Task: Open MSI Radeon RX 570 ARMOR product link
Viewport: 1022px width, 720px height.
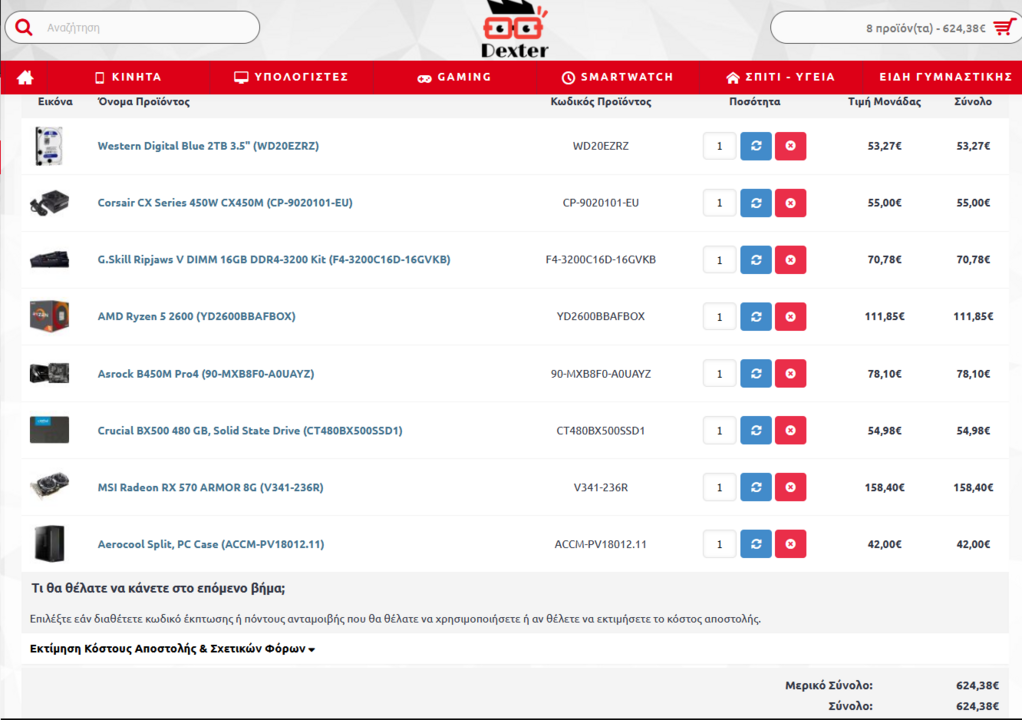Action: pos(210,487)
